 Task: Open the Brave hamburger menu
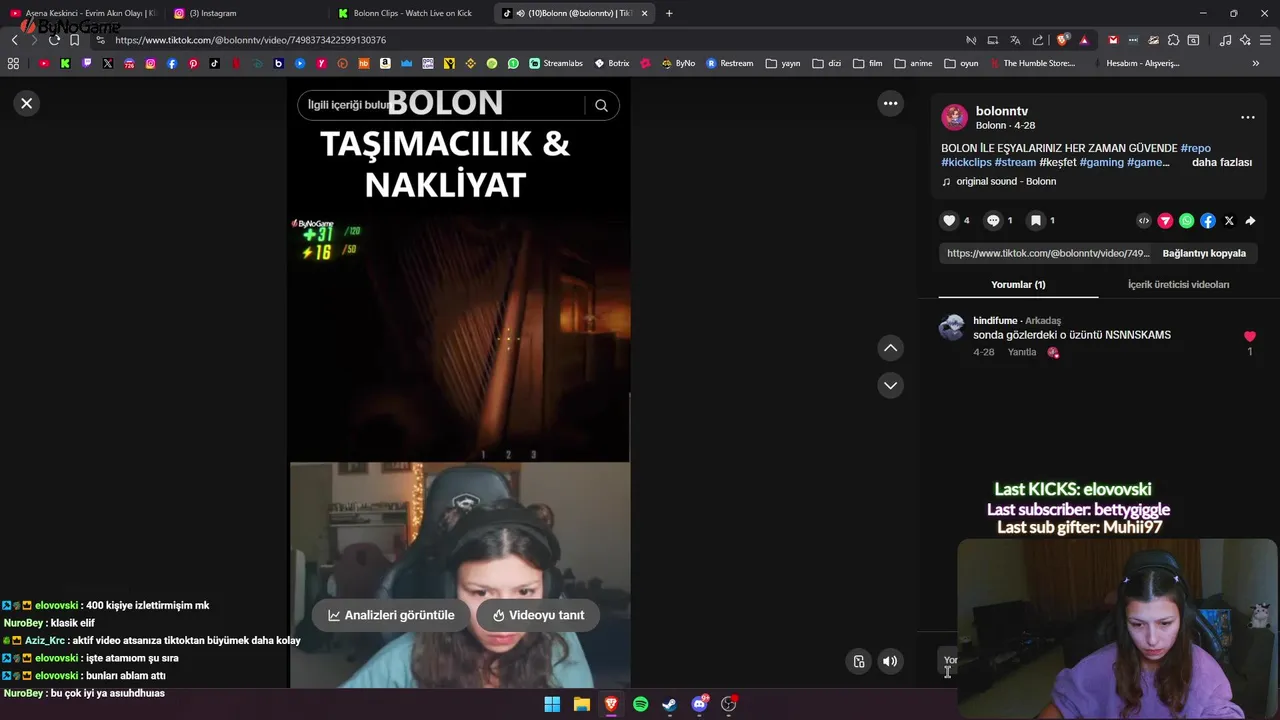[x=1265, y=40]
